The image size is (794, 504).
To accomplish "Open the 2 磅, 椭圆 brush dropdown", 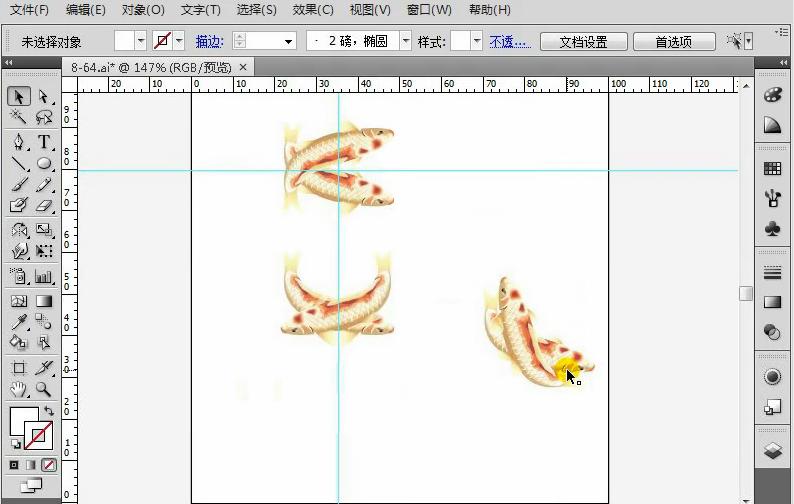I will [x=406, y=41].
